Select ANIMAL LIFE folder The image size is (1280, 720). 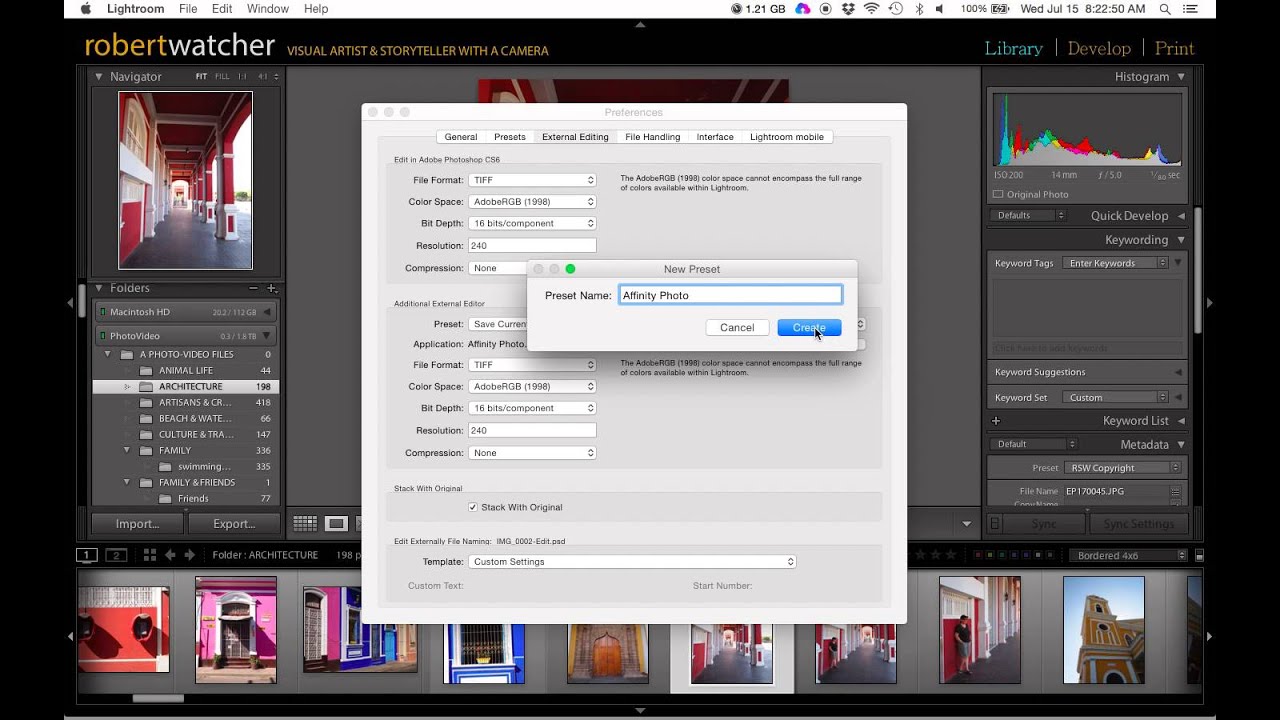(x=186, y=370)
